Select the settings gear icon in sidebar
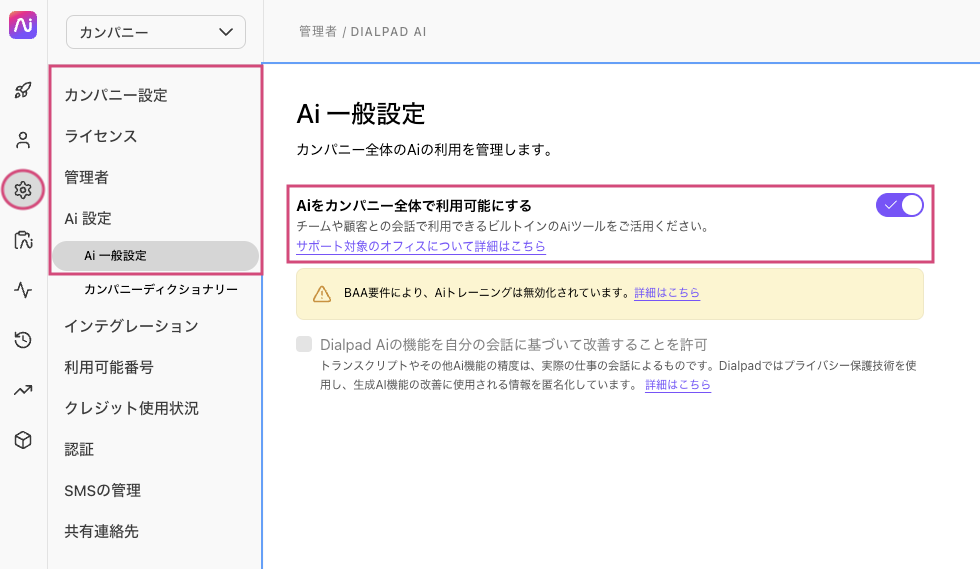Screen dimensions: 980x569 point(23,189)
